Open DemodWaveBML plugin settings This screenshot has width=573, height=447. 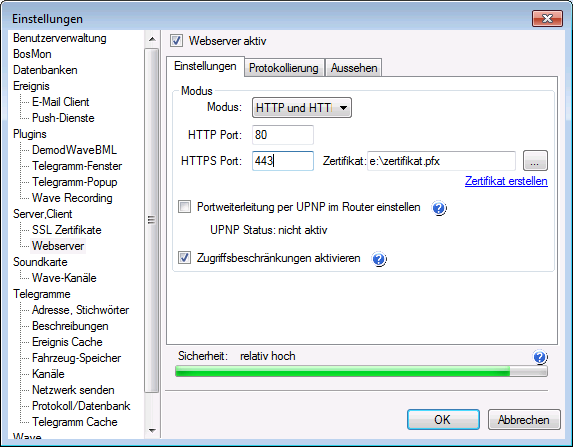[x=74, y=150]
